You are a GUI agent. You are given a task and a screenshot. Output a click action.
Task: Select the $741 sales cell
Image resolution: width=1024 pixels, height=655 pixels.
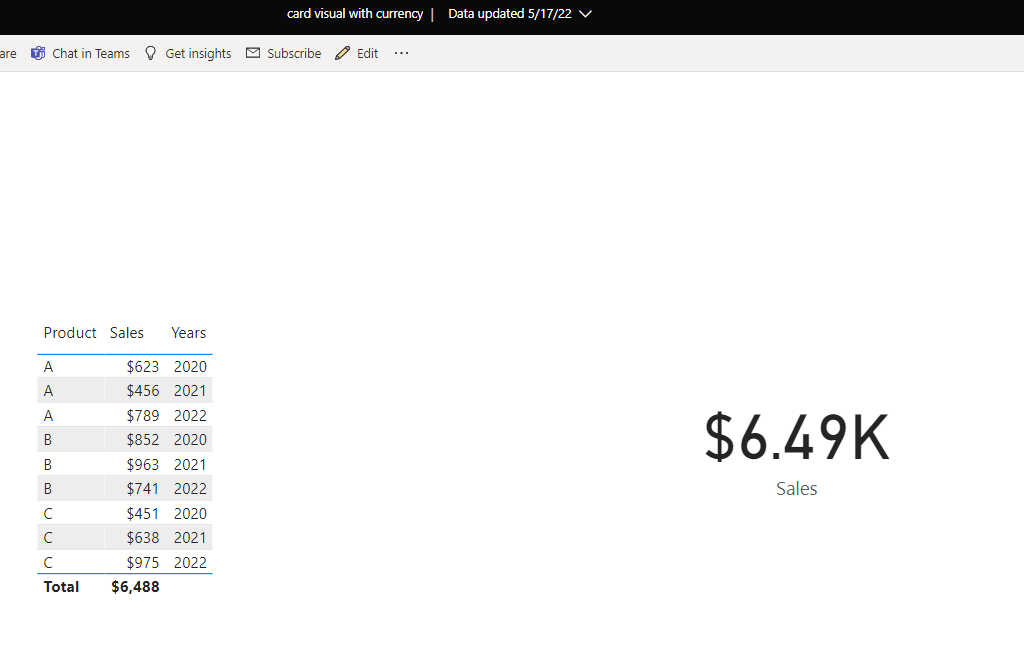coord(143,489)
